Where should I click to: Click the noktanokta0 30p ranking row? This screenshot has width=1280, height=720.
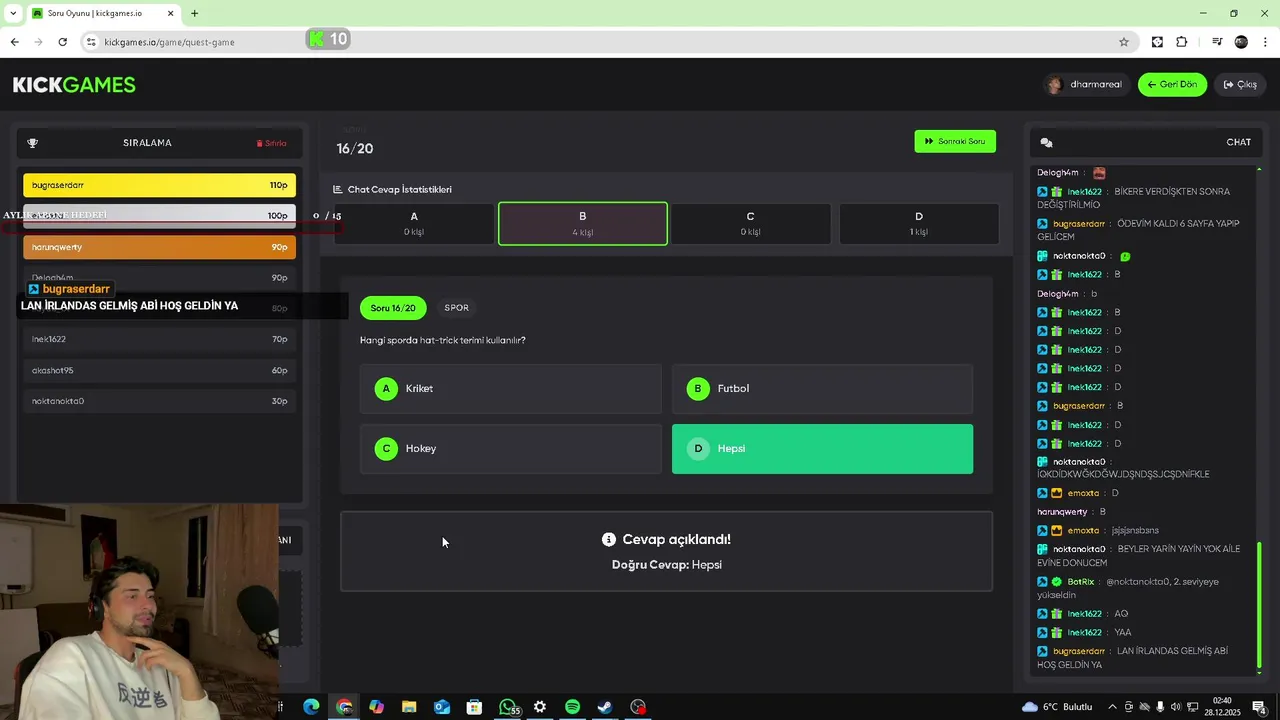pos(160,401)
